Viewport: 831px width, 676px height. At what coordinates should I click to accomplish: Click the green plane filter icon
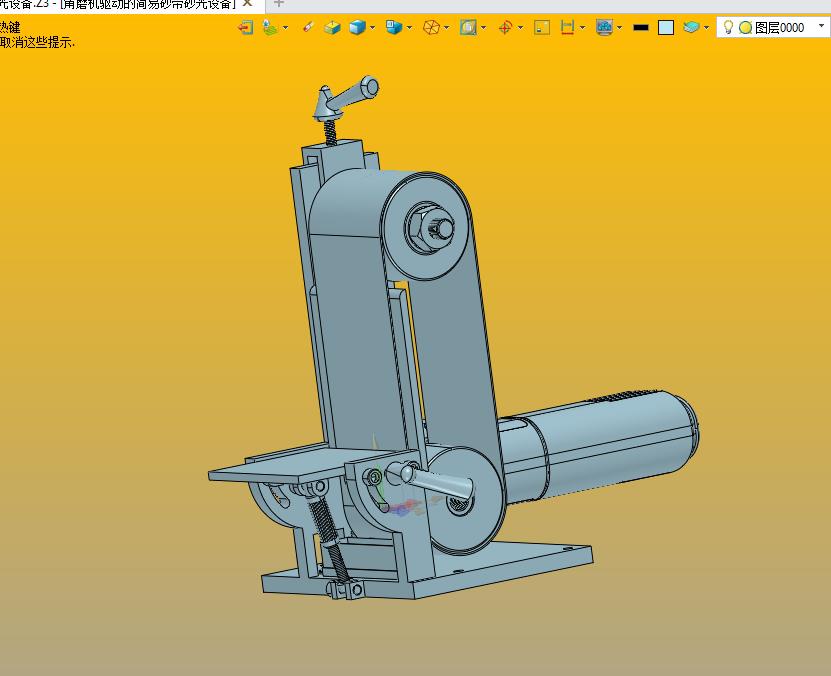270,27
